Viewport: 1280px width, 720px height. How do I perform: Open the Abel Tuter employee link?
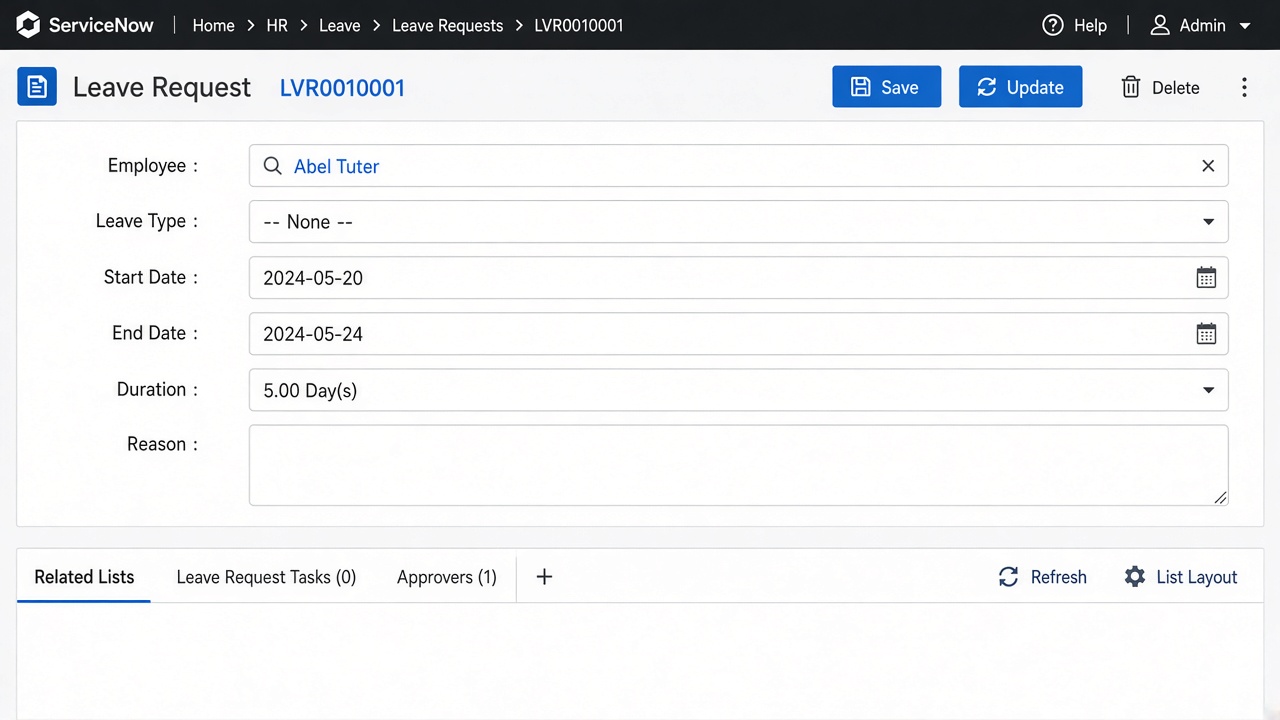(x=336, y=166)
